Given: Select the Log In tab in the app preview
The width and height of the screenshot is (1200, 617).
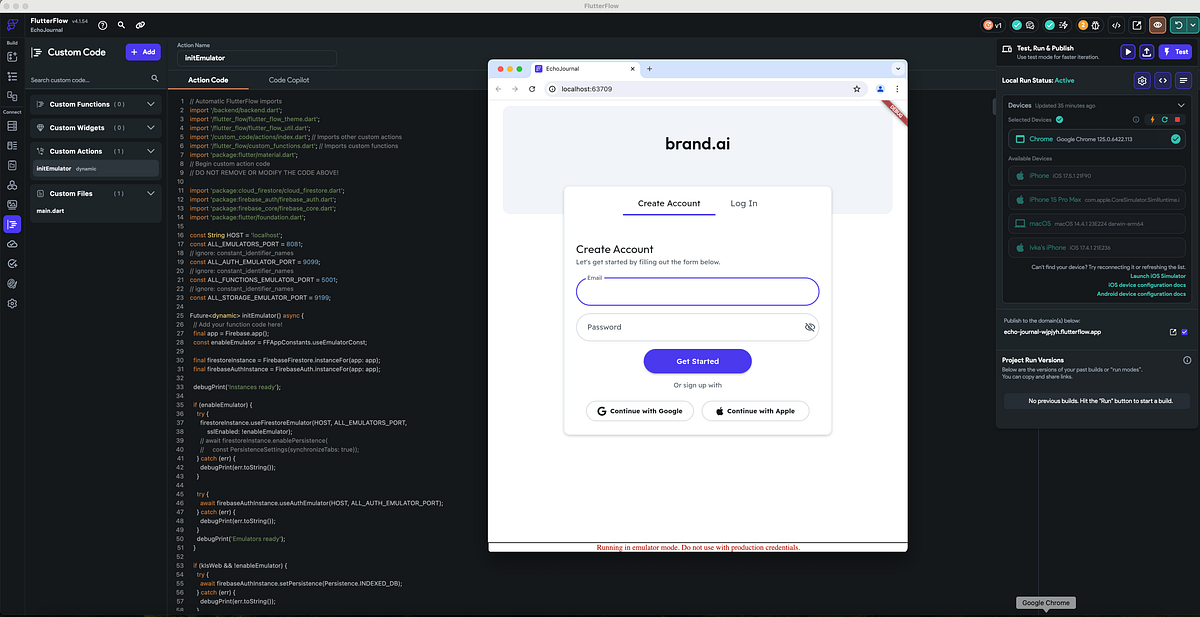Looking at the screenshot, I should (743, 203).
